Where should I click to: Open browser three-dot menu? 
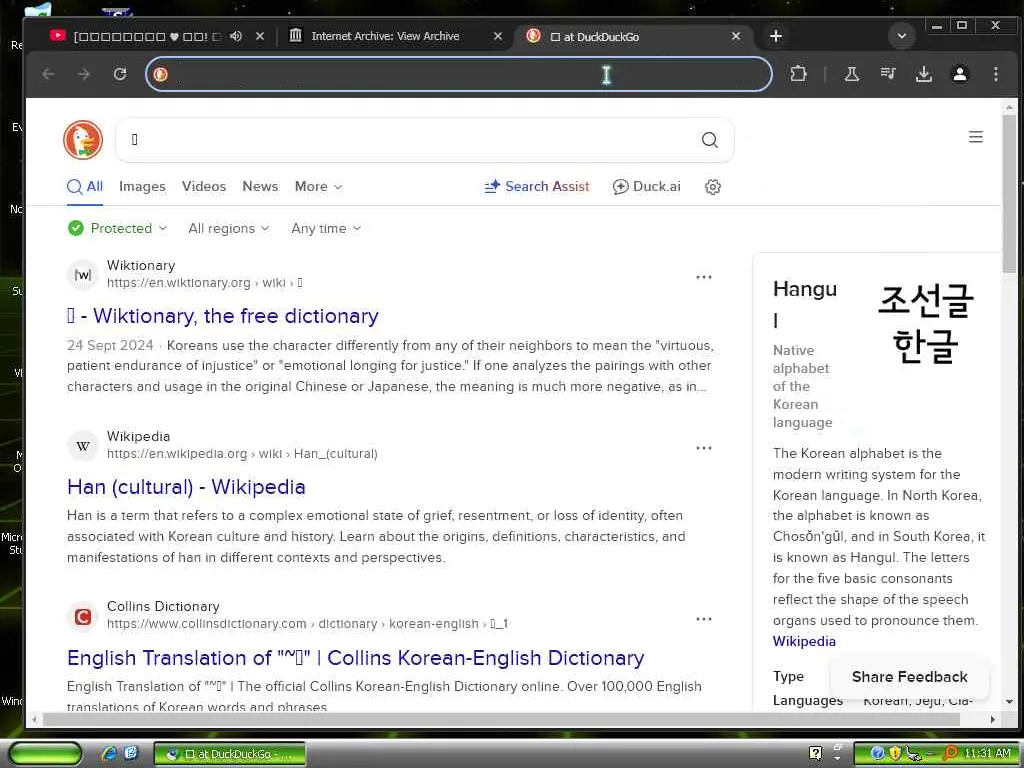(x=995, y=74)
